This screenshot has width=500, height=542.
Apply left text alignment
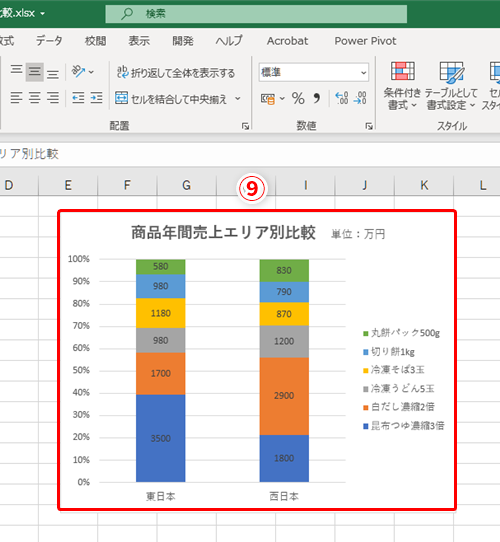[x=16, y=98]
